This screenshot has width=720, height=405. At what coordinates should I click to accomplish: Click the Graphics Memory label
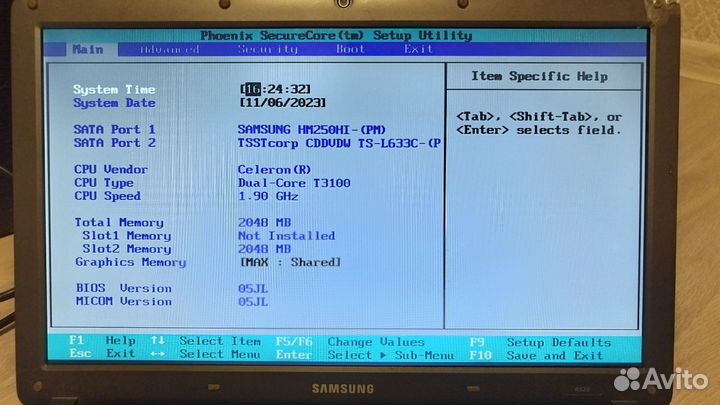coord(130,262)
